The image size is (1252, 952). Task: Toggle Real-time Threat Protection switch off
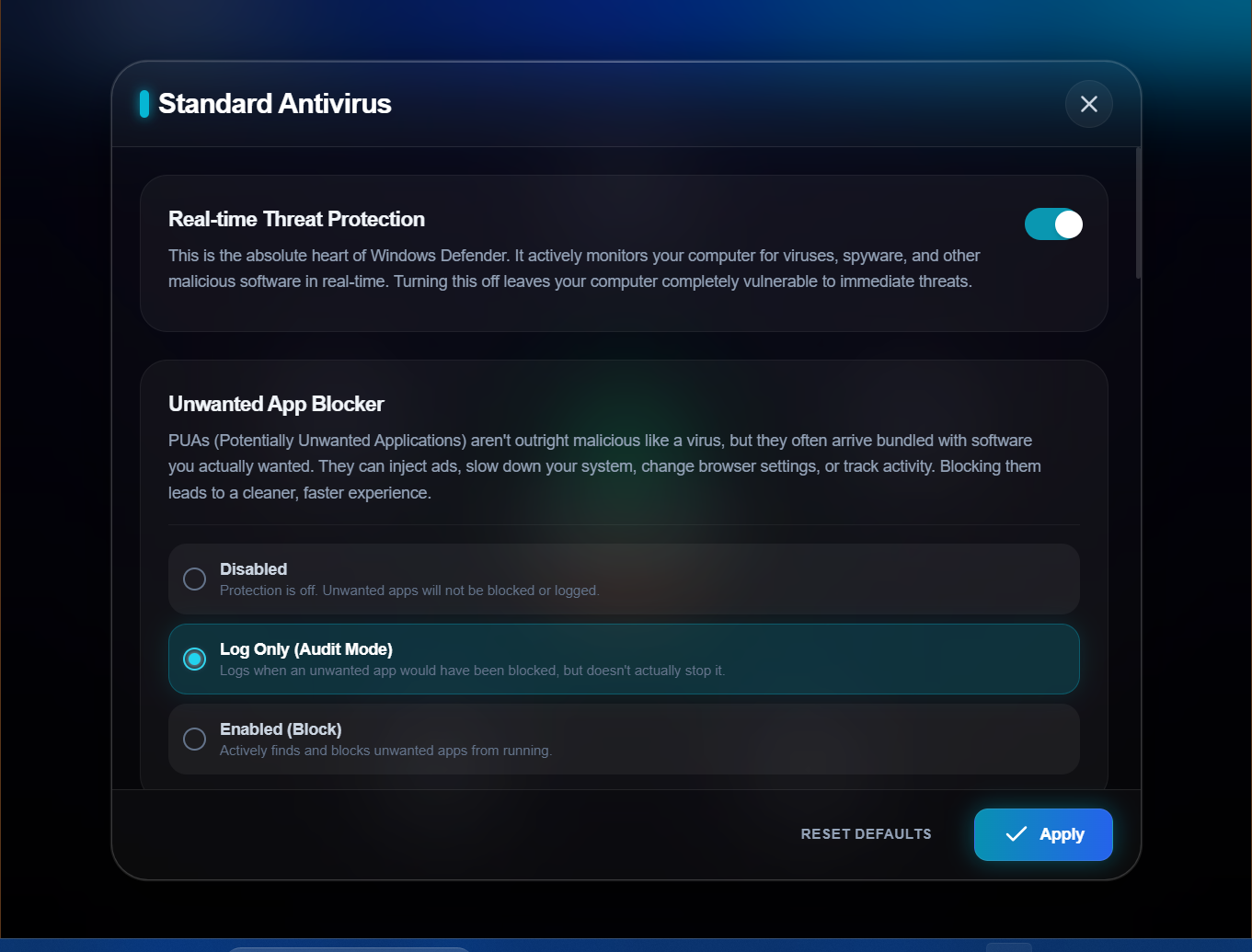[x=1053, y=224]
